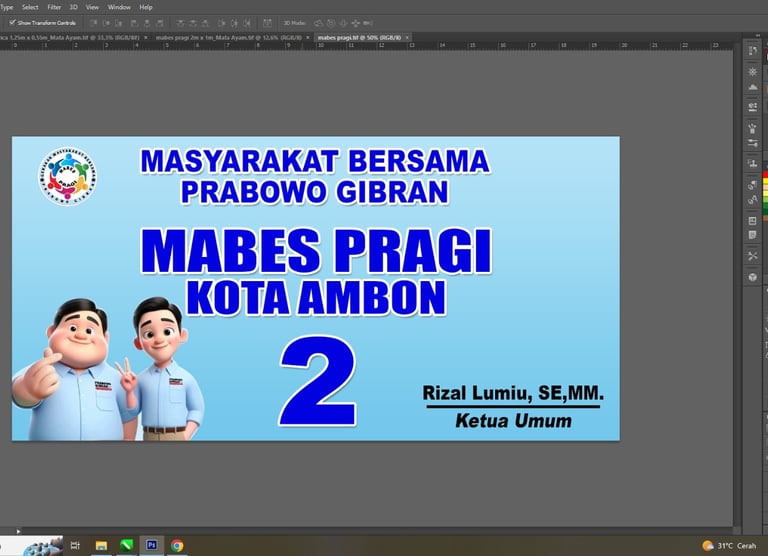Open the History panel icon

click(752, 51)
